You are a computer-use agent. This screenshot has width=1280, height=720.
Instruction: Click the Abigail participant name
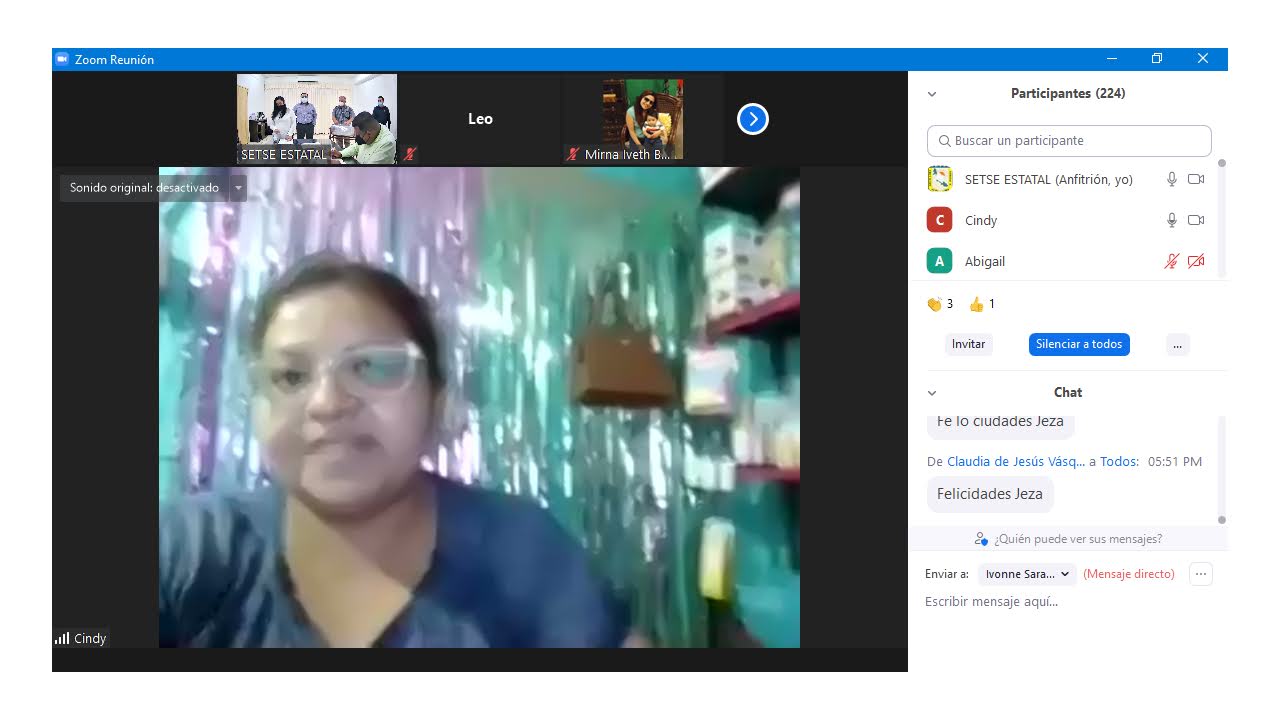tap(985, 261)
